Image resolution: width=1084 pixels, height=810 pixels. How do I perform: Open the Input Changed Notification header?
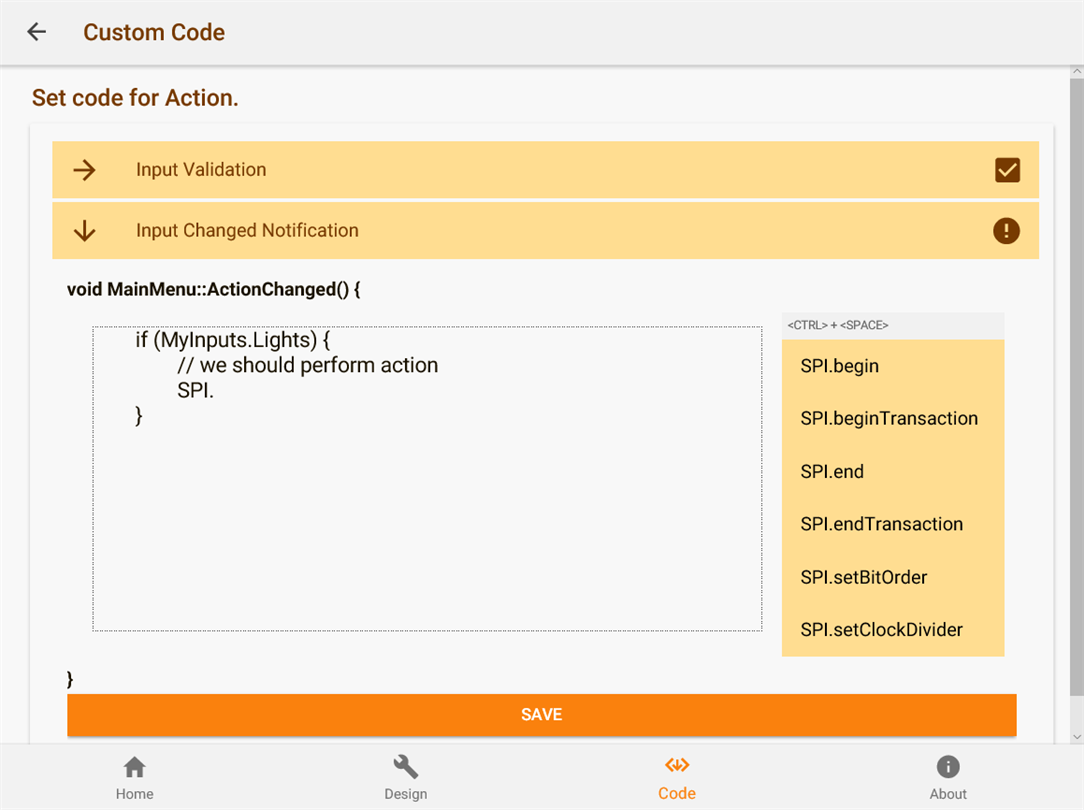pyautogui.click(x=247, y=231)
